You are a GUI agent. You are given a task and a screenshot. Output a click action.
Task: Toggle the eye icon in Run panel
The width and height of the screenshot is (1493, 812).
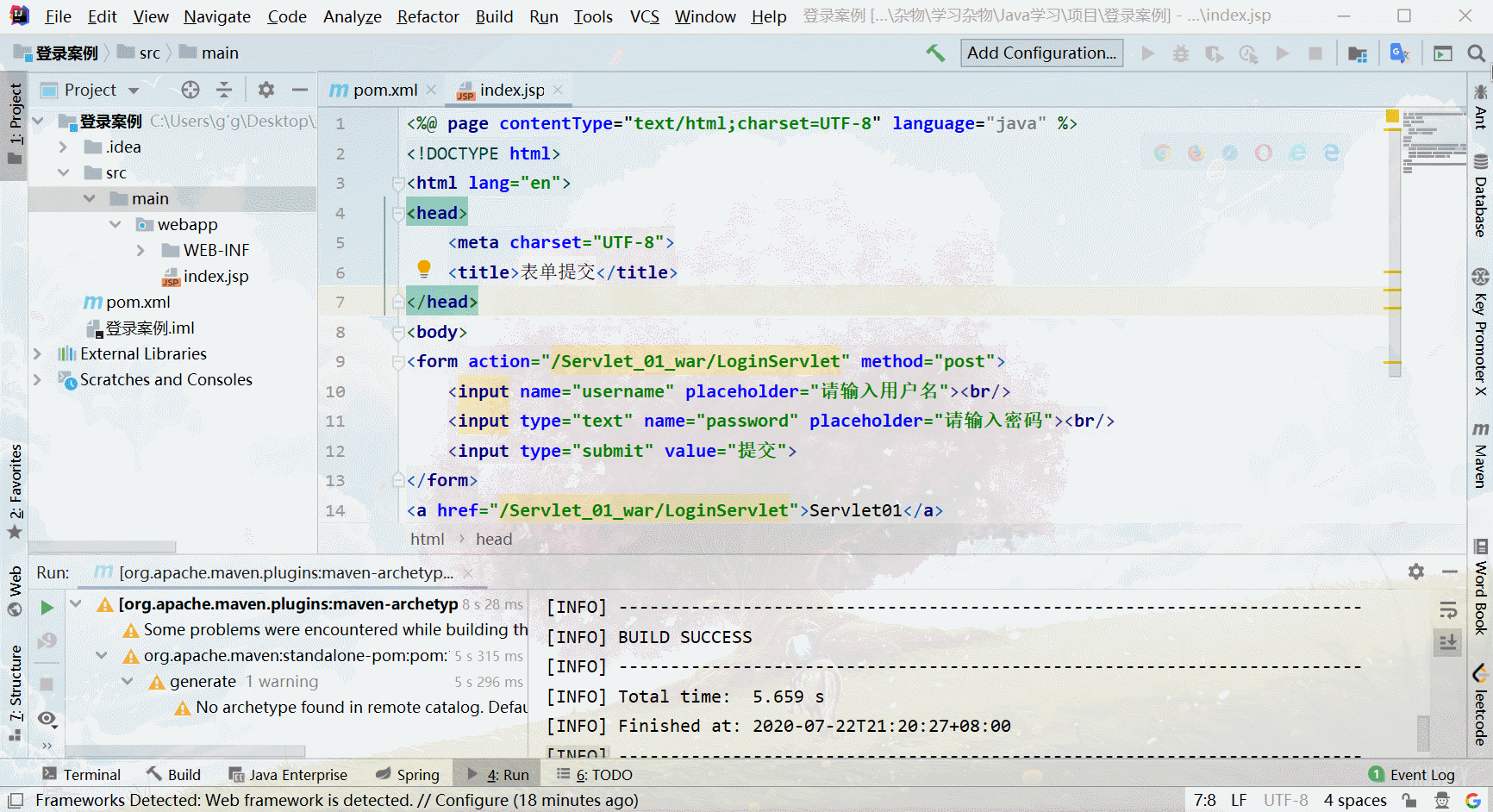click(x=47, y=718)
